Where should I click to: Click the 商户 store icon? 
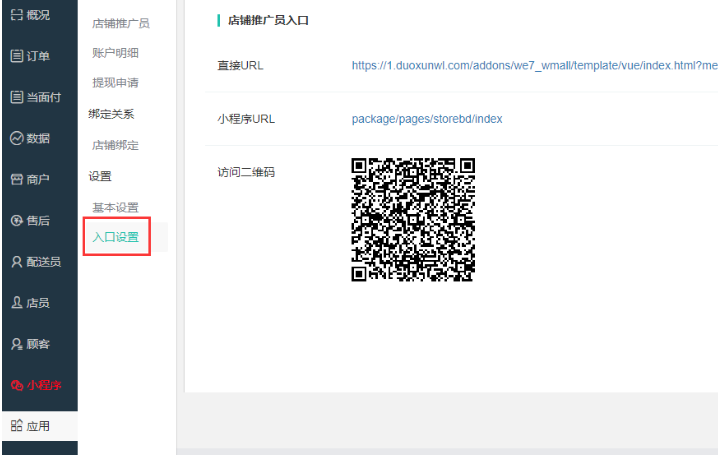point(16,179)
